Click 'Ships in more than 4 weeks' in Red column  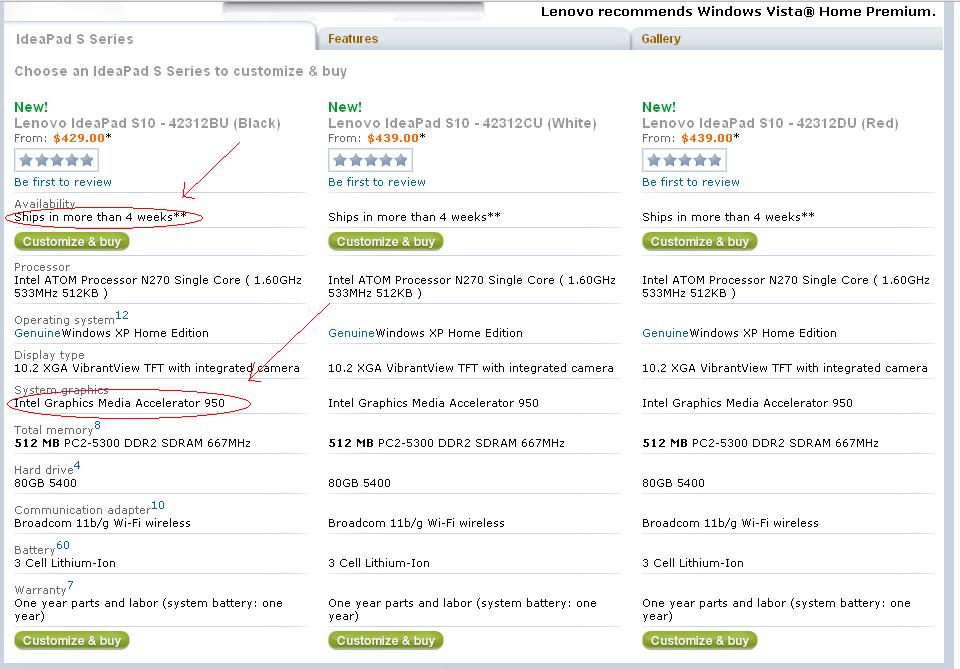pos(729,217)
